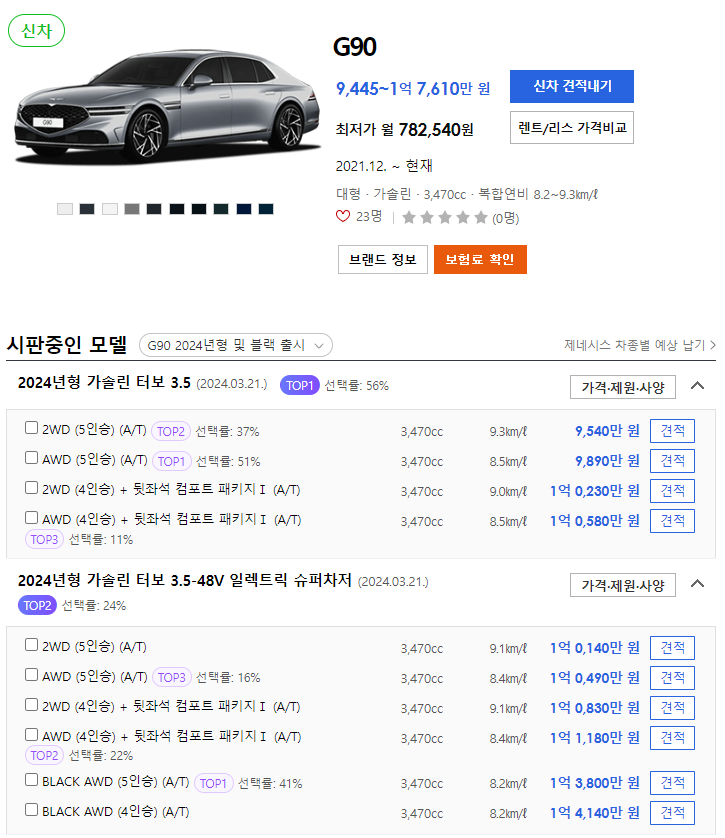Select the white third color swatch

pos(110,209)
